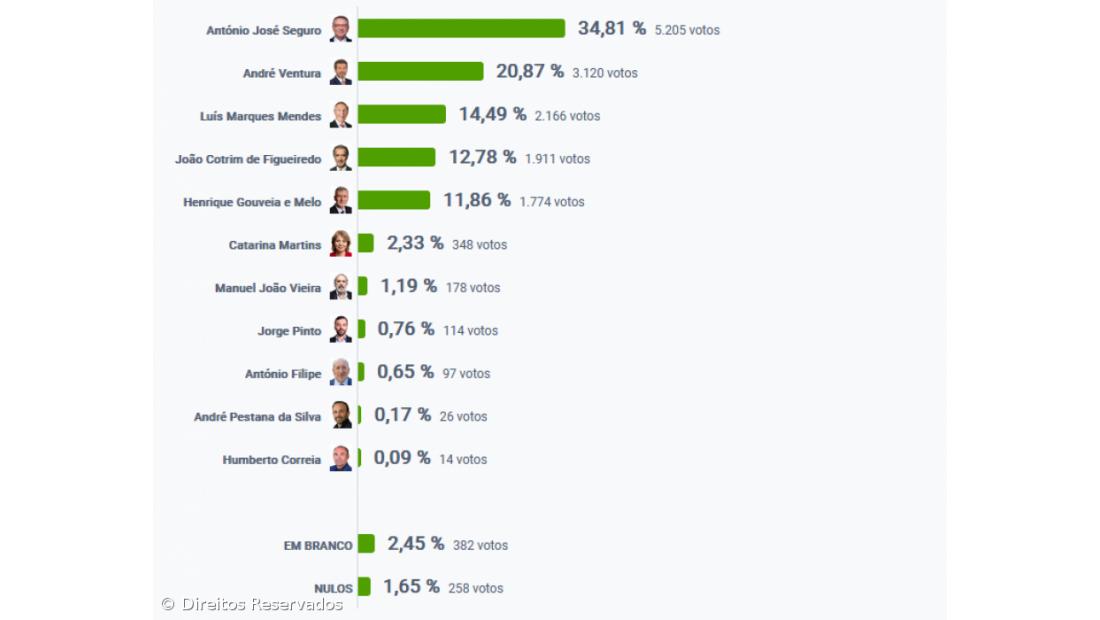The image size is (1100, 620).
Task: Select André Pestana da Silva's photo
Action: coord(341,416)
